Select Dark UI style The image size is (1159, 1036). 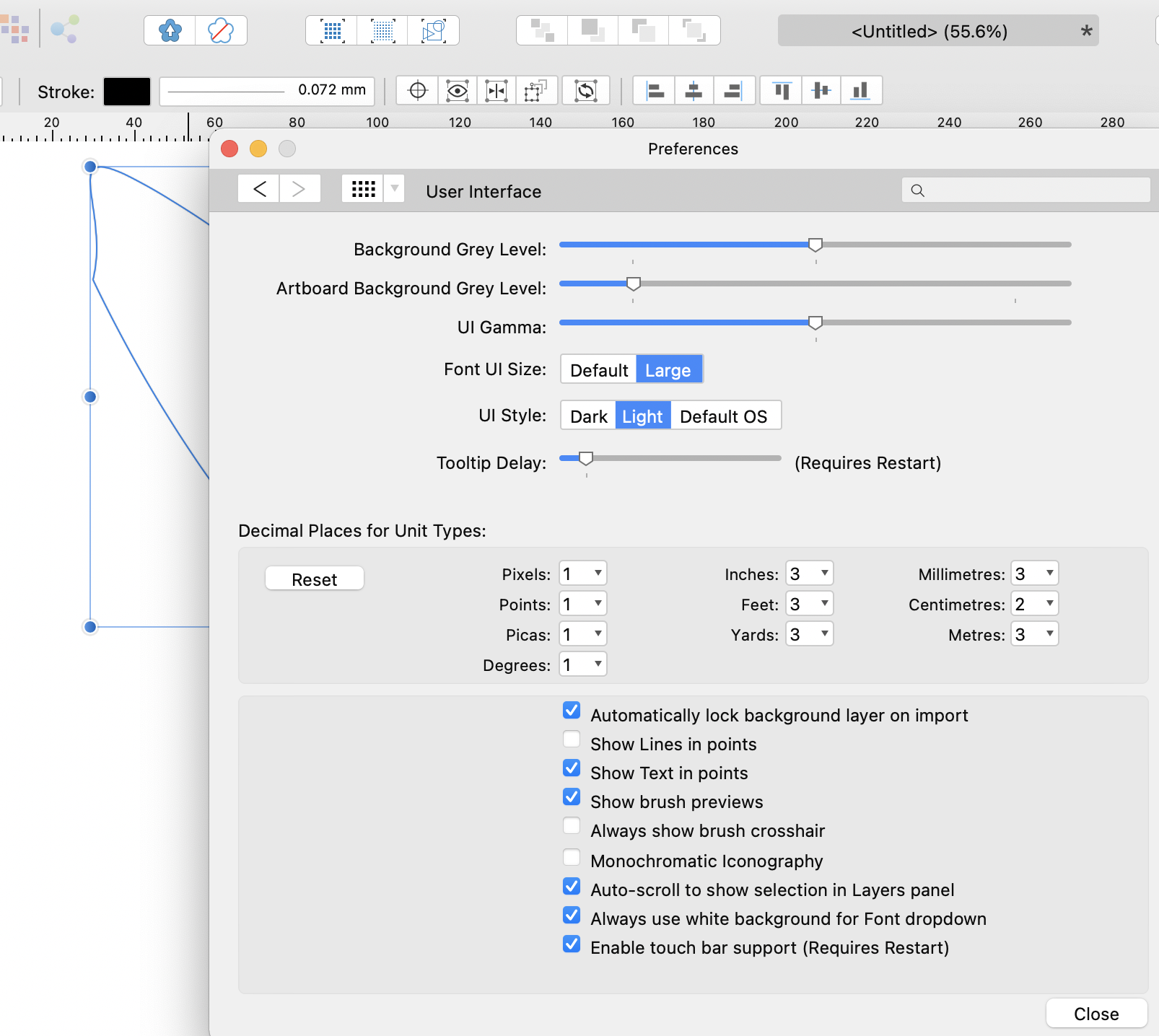(588, 416)
